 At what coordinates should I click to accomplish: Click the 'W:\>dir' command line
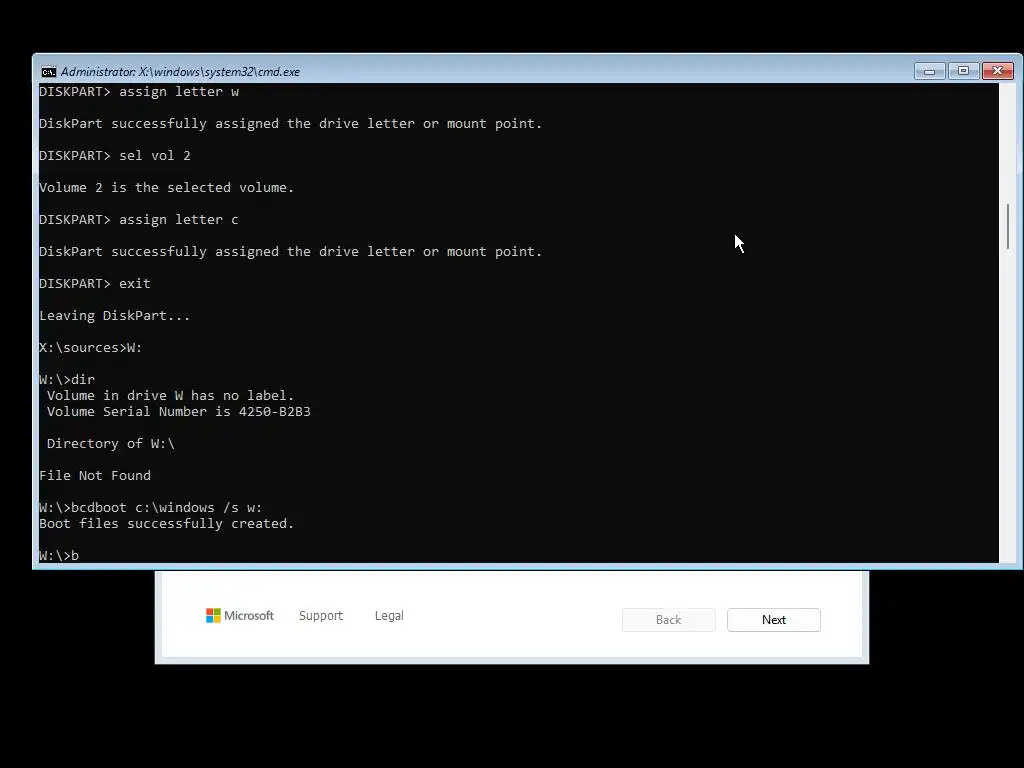67,379
